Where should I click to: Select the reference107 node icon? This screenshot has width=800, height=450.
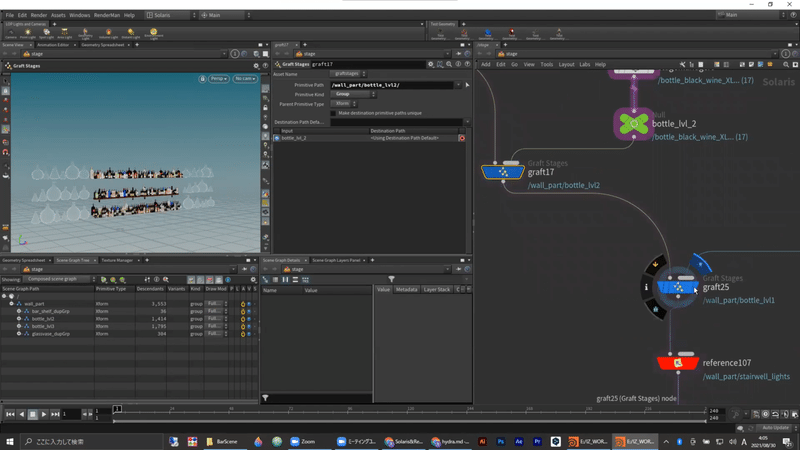tap(678, 362)
